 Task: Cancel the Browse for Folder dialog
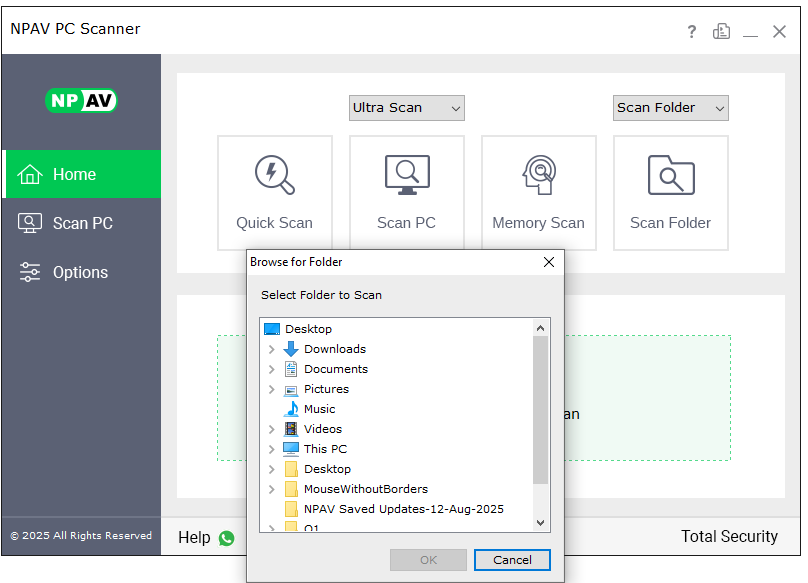coord(512,560)
